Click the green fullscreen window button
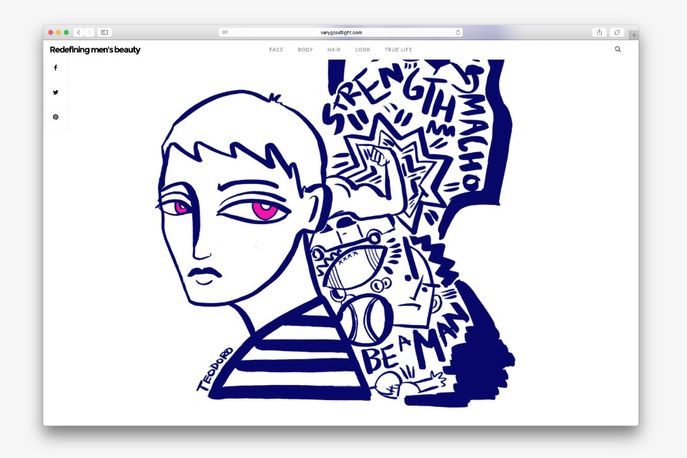The width and height of the screenshot is (687, 458). pos(66,32)
